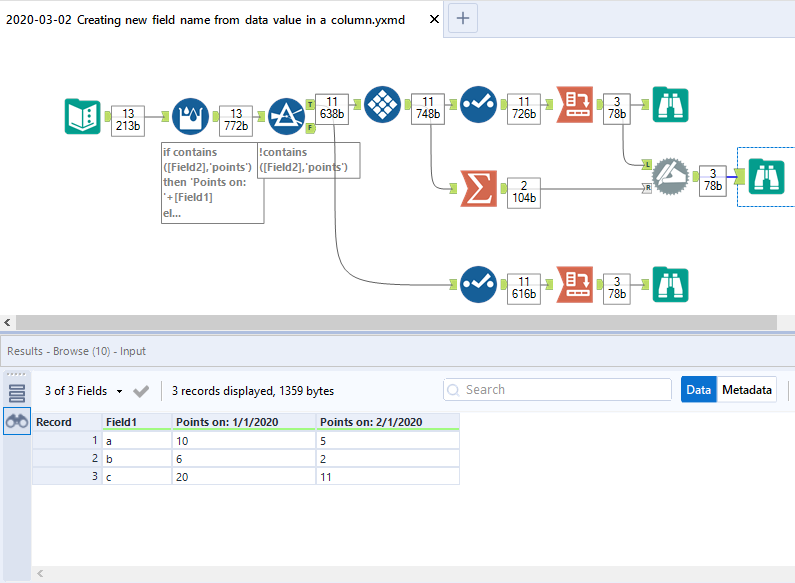Viewport: 795px width, 583px height.
Task: Close the current workflow tab
Action: (434, 19)
